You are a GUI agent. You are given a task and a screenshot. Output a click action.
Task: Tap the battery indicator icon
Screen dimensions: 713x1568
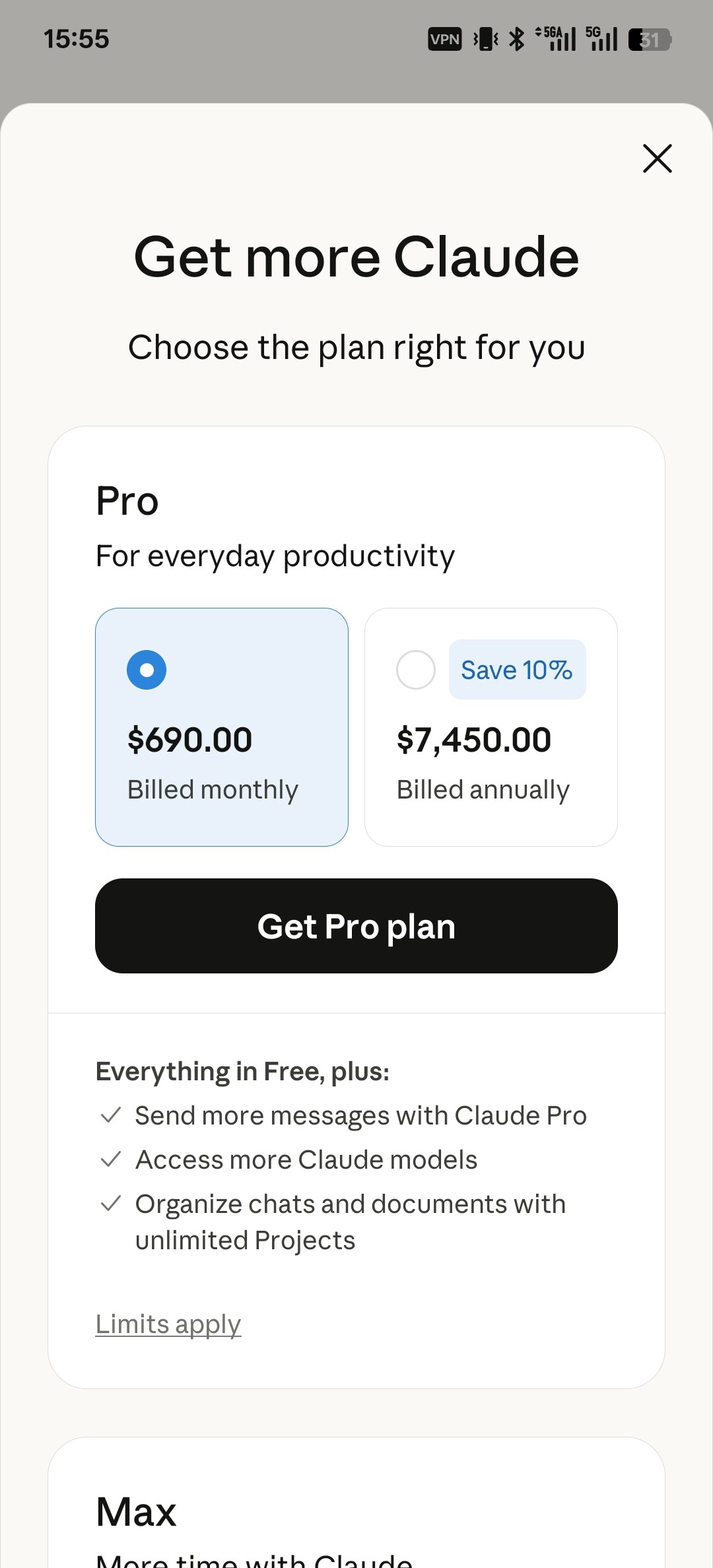(x=650, y=40)
